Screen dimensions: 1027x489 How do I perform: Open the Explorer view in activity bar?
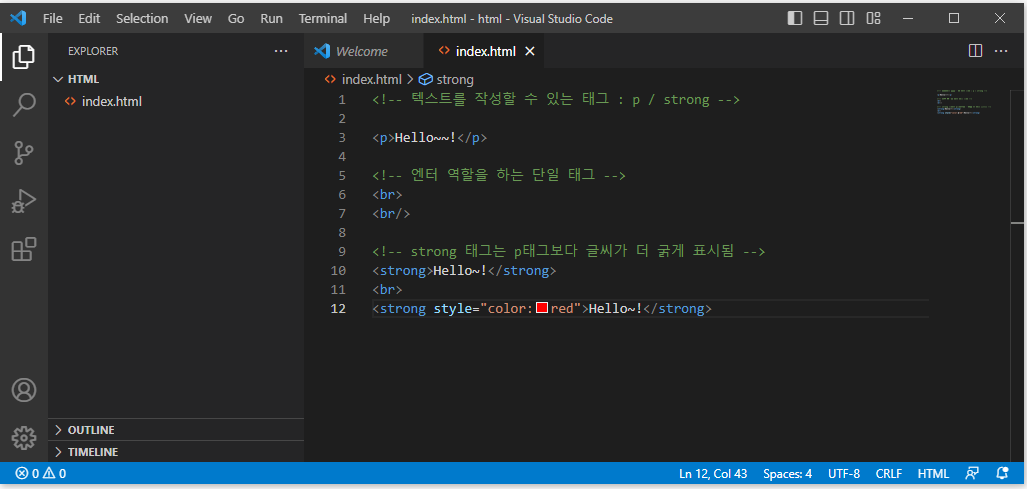pos(24,57)
